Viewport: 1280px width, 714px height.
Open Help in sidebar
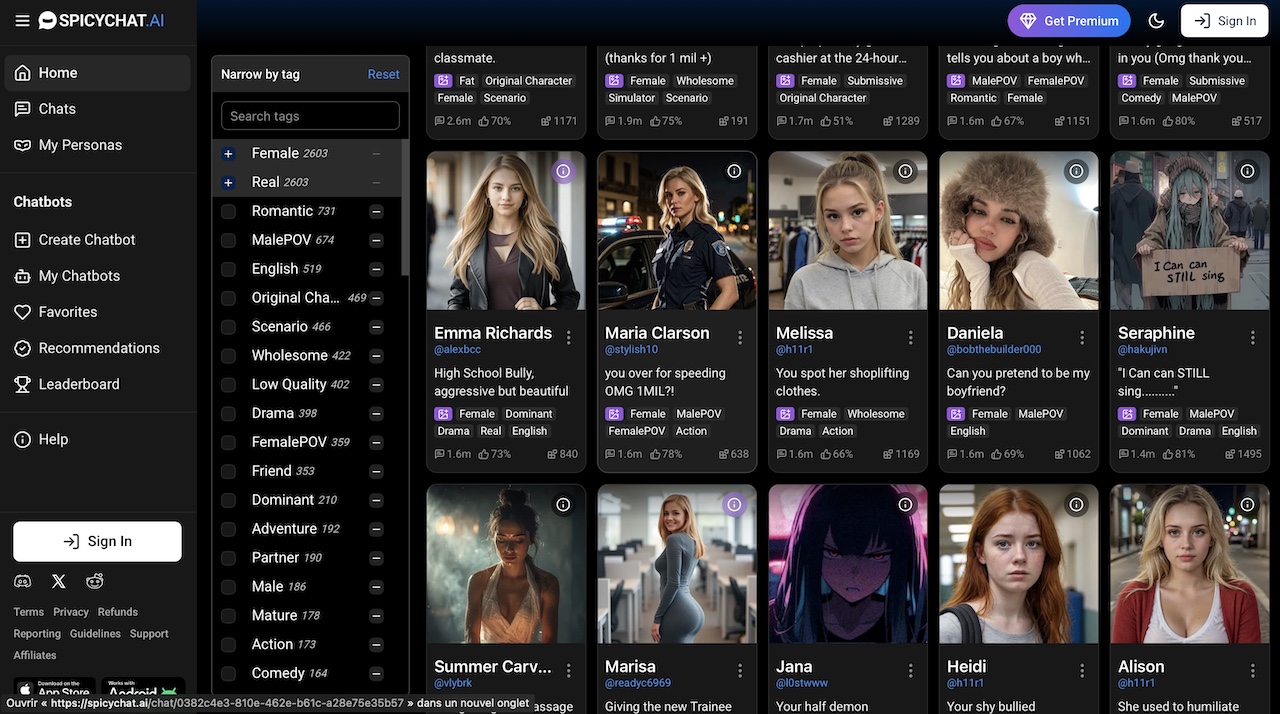tap(97, 439)
